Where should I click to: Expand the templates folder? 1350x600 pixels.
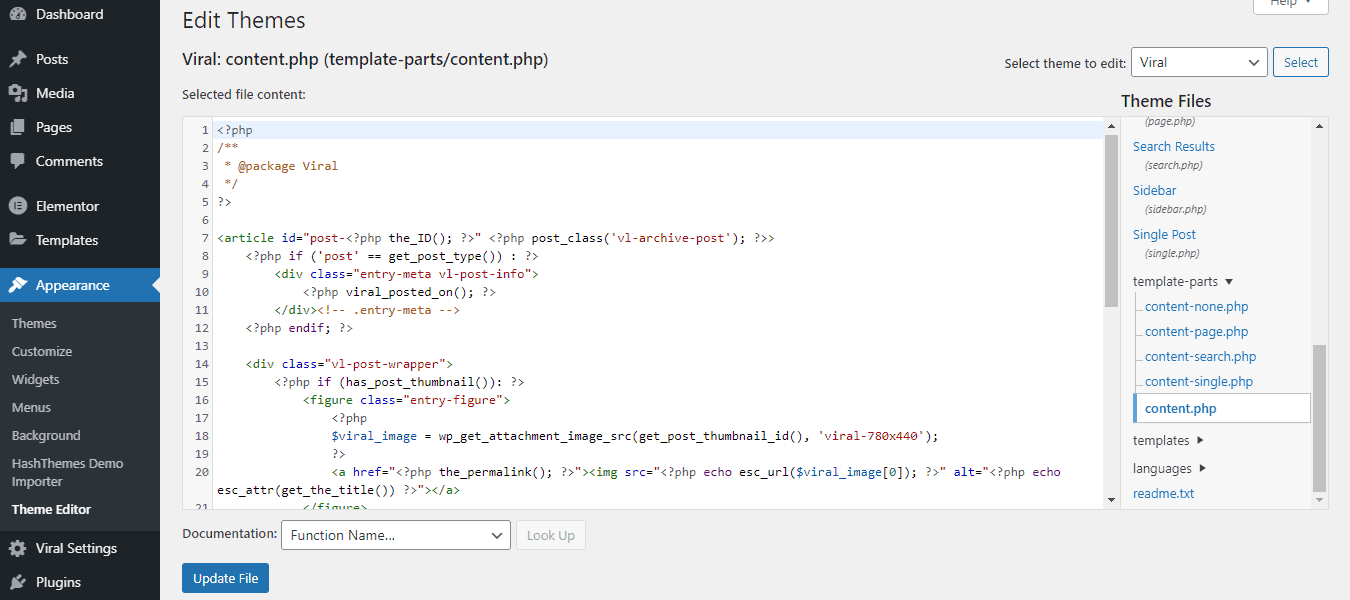click(x=1169, y=440)
